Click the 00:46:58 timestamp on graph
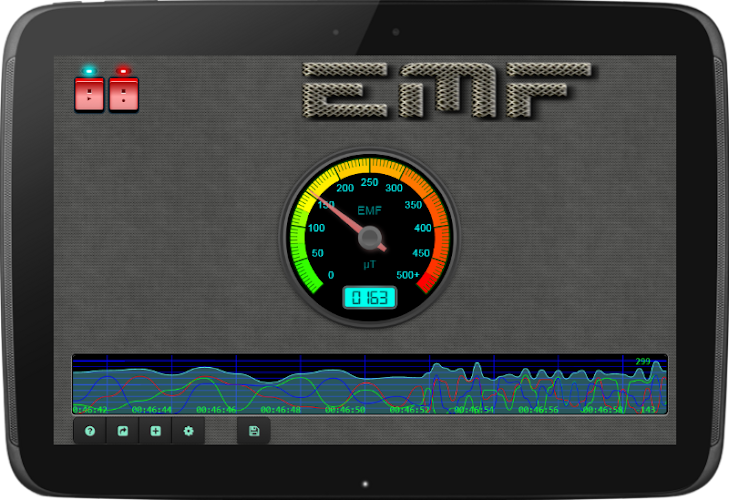The height and width of the screenshot is (500, 729). click(x=603, y=410)
